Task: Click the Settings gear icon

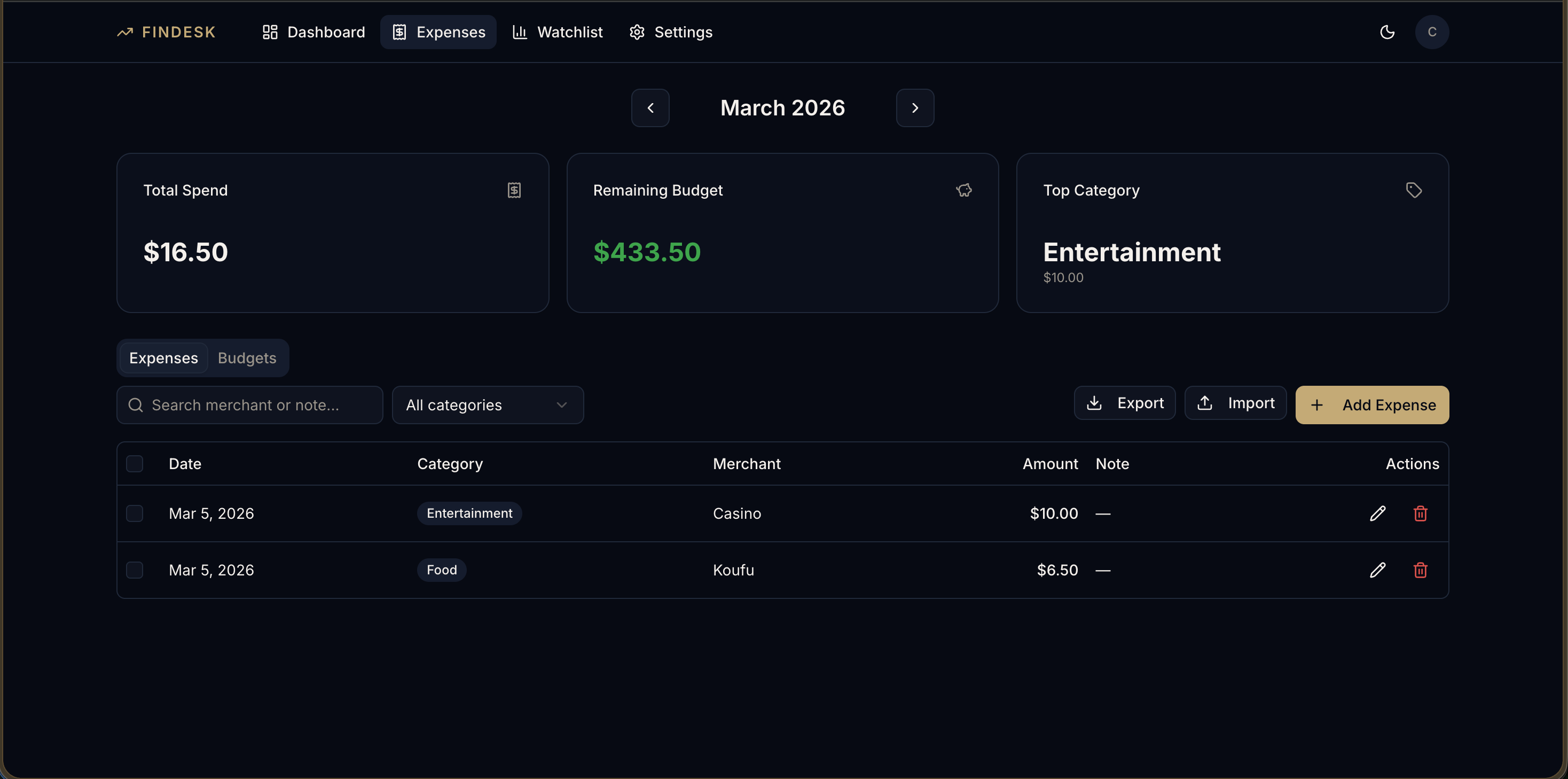Action: (x=637, y=32)
